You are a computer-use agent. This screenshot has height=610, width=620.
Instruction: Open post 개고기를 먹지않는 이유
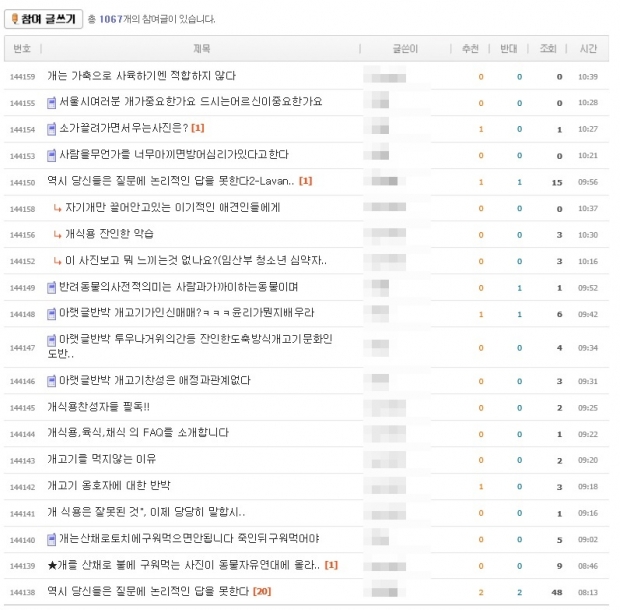click(102, 459)
